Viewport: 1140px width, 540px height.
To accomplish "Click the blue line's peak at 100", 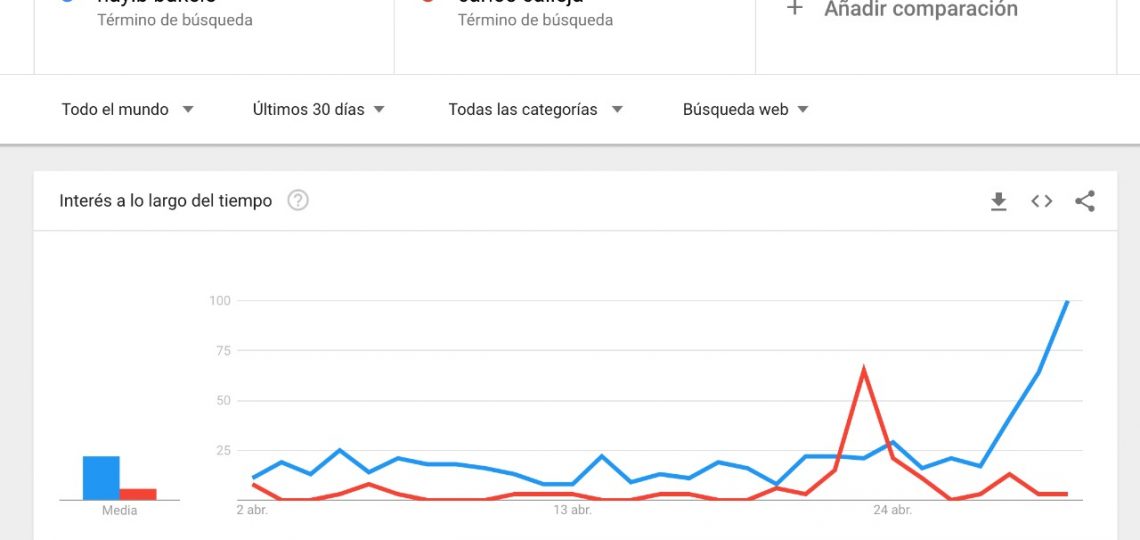I will [x=1067, y=301].
